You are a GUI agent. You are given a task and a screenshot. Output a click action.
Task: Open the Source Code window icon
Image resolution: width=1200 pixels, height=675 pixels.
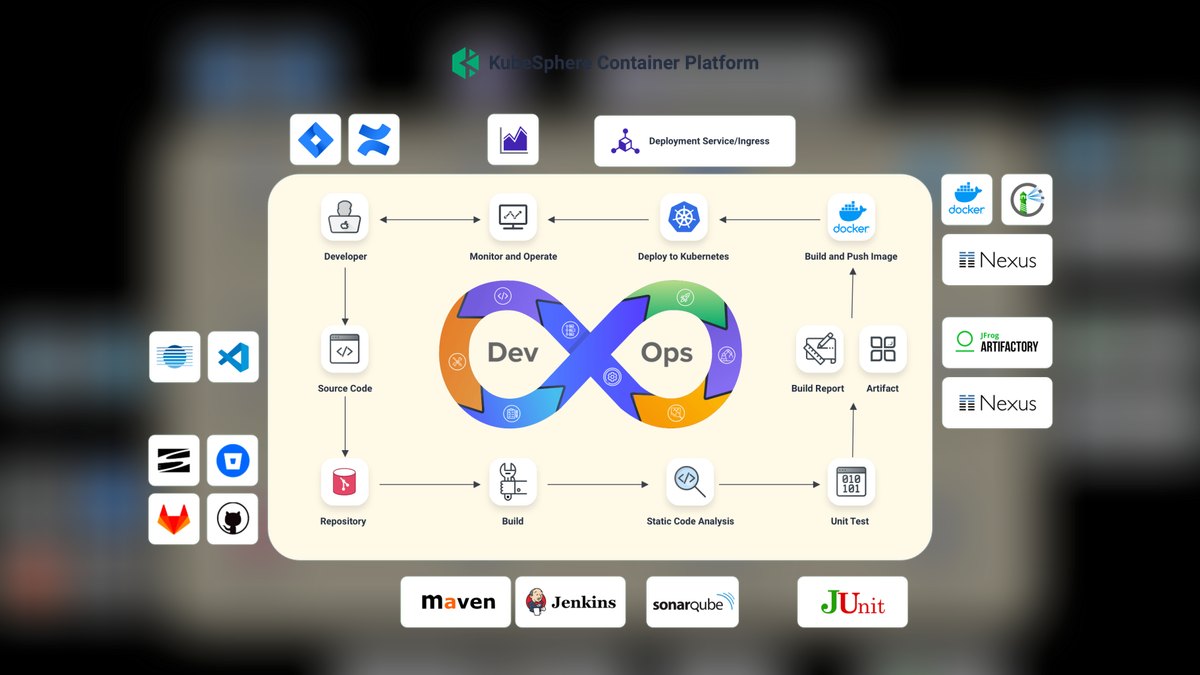point(345,351)
